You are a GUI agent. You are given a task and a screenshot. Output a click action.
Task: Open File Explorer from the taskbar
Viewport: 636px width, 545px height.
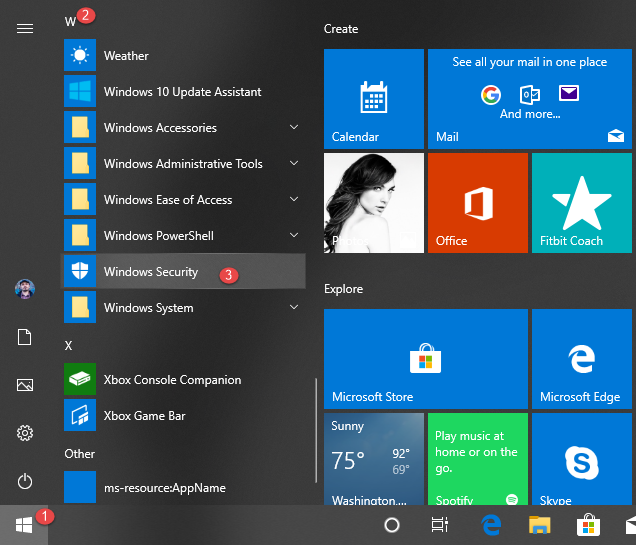pyautogui.click(x=539, y=525)
